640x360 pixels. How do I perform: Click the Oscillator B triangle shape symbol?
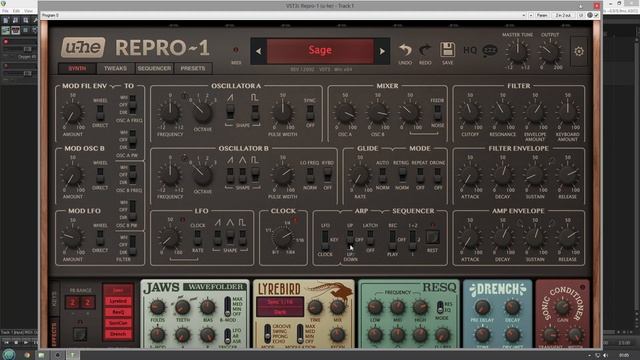tap(242, 160)
